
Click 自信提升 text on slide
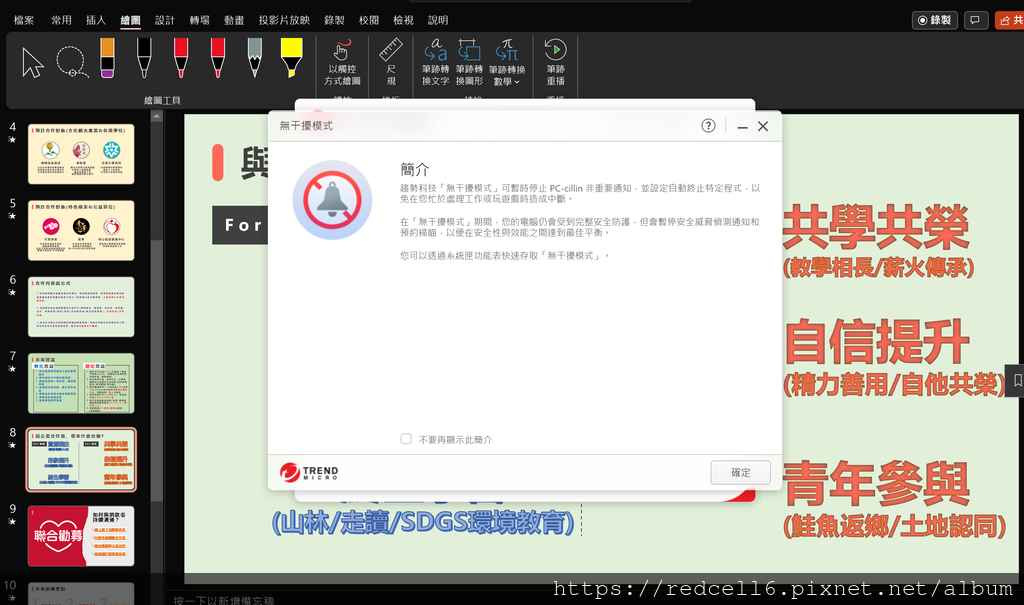876,342
